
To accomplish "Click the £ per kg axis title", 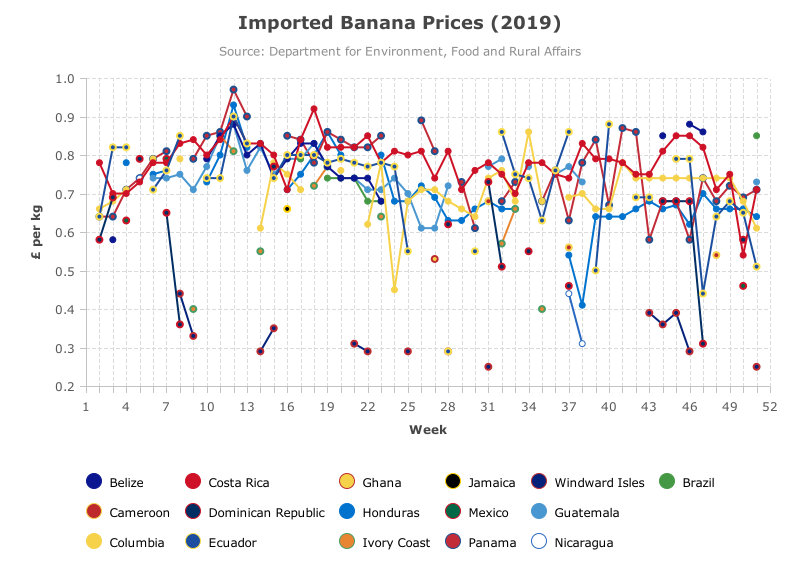I will [x=36, y=232].
